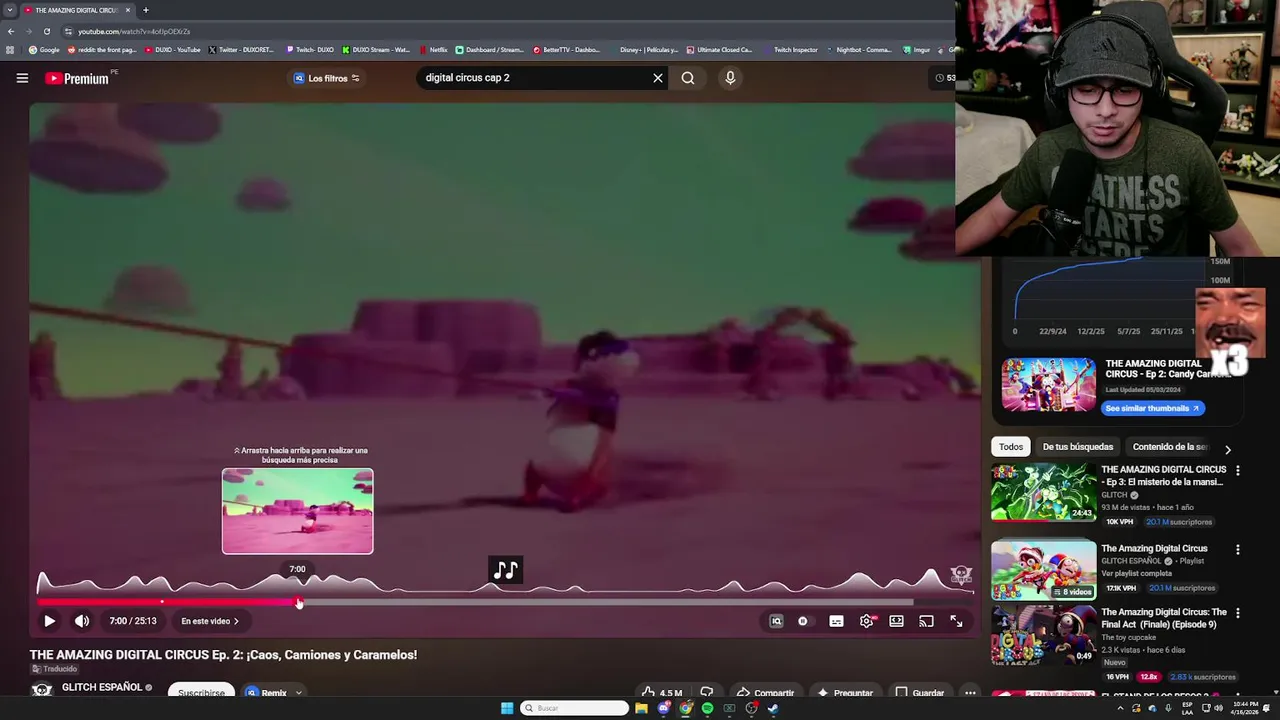The width and height of the screenshot is (1280, 720).
Task: Select the 'Contenido de la serie' chip
Action: coord(1170,447)
